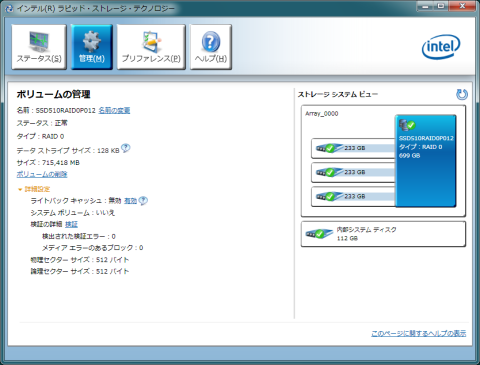Click the 検証 verify link
Screen dimensions: 480x365
click(71, 224)
